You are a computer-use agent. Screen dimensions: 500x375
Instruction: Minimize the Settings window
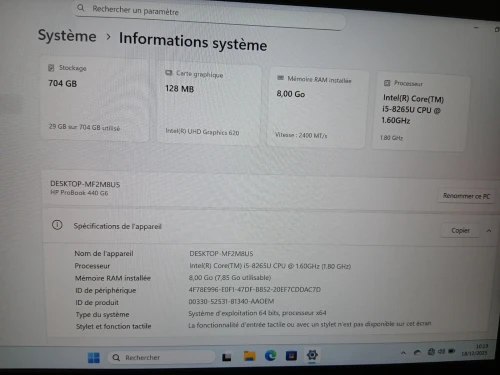(476, 28)
